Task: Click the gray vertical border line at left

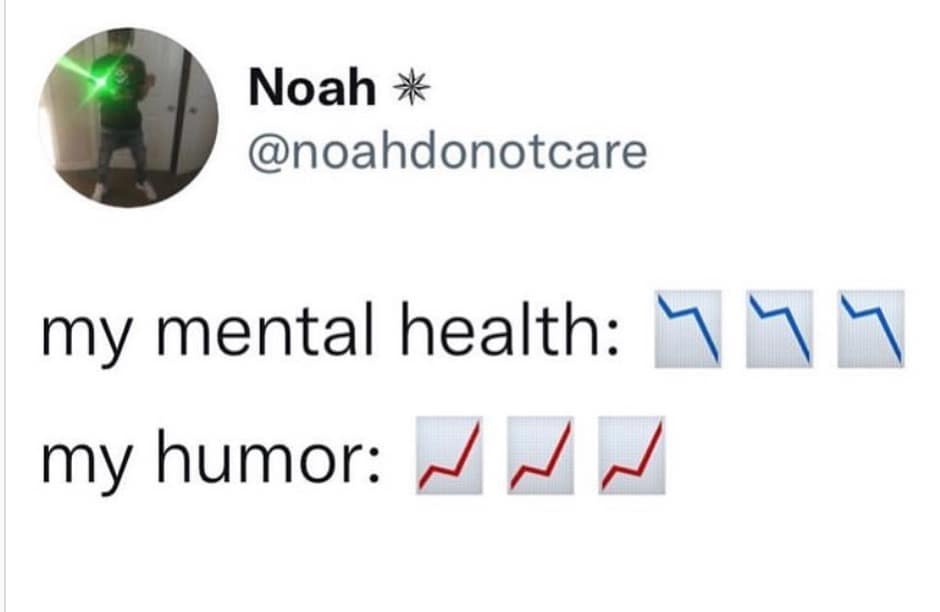Action: 5,306
